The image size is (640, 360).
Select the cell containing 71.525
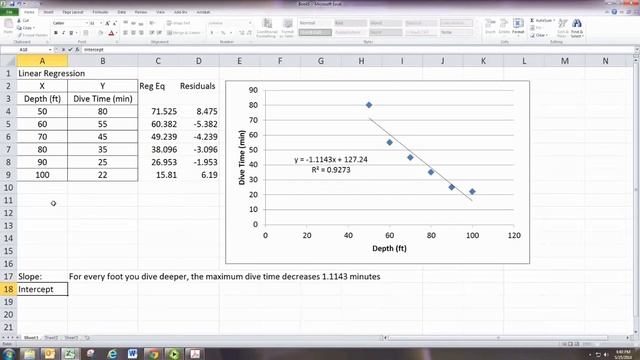[158, 111]
